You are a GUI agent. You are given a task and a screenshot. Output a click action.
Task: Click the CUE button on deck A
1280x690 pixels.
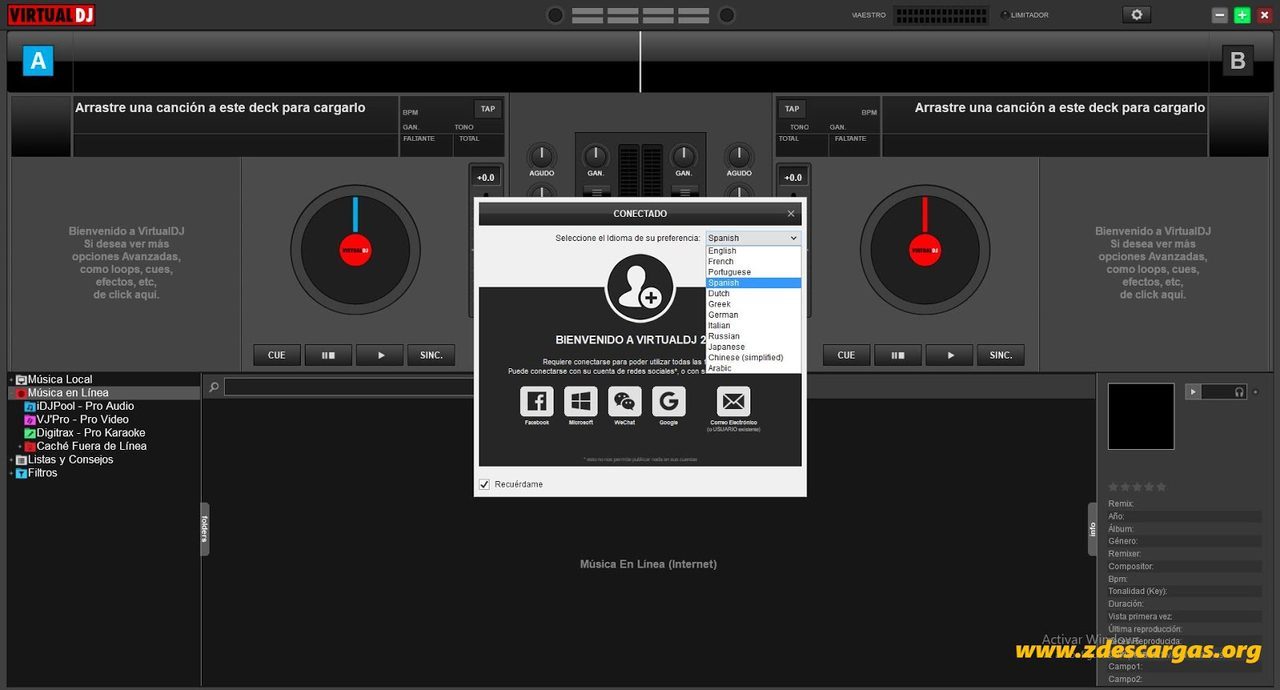[x=277, y=355]
